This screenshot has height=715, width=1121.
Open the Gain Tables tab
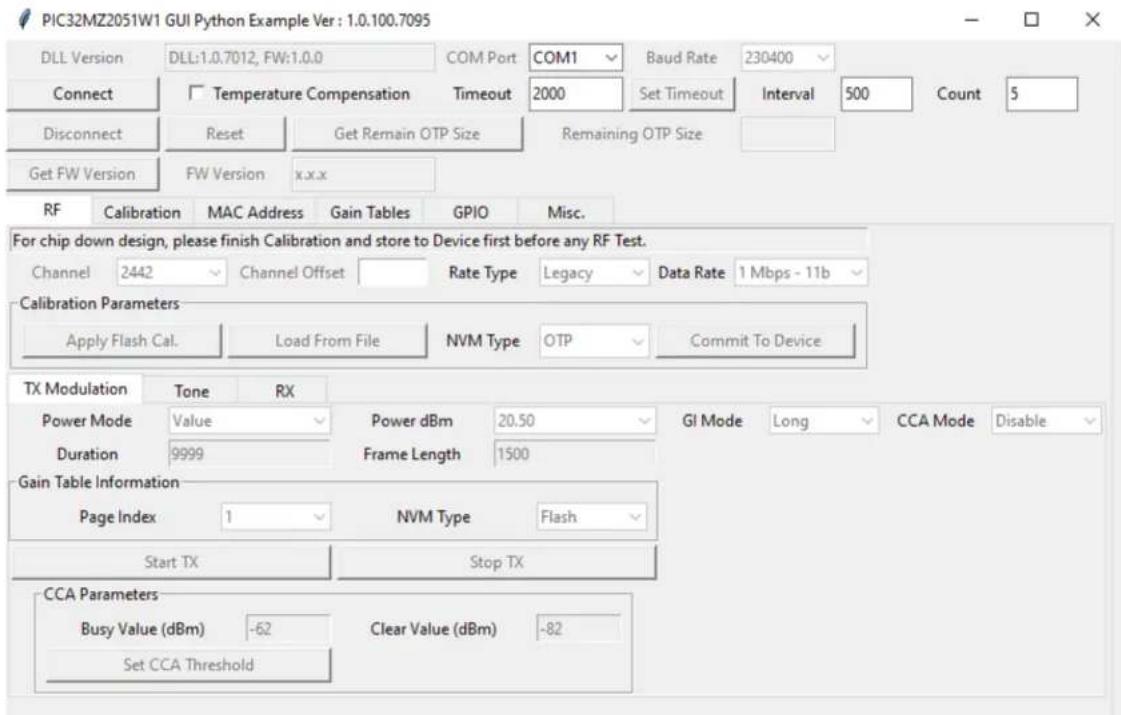(x=370, y=212)
